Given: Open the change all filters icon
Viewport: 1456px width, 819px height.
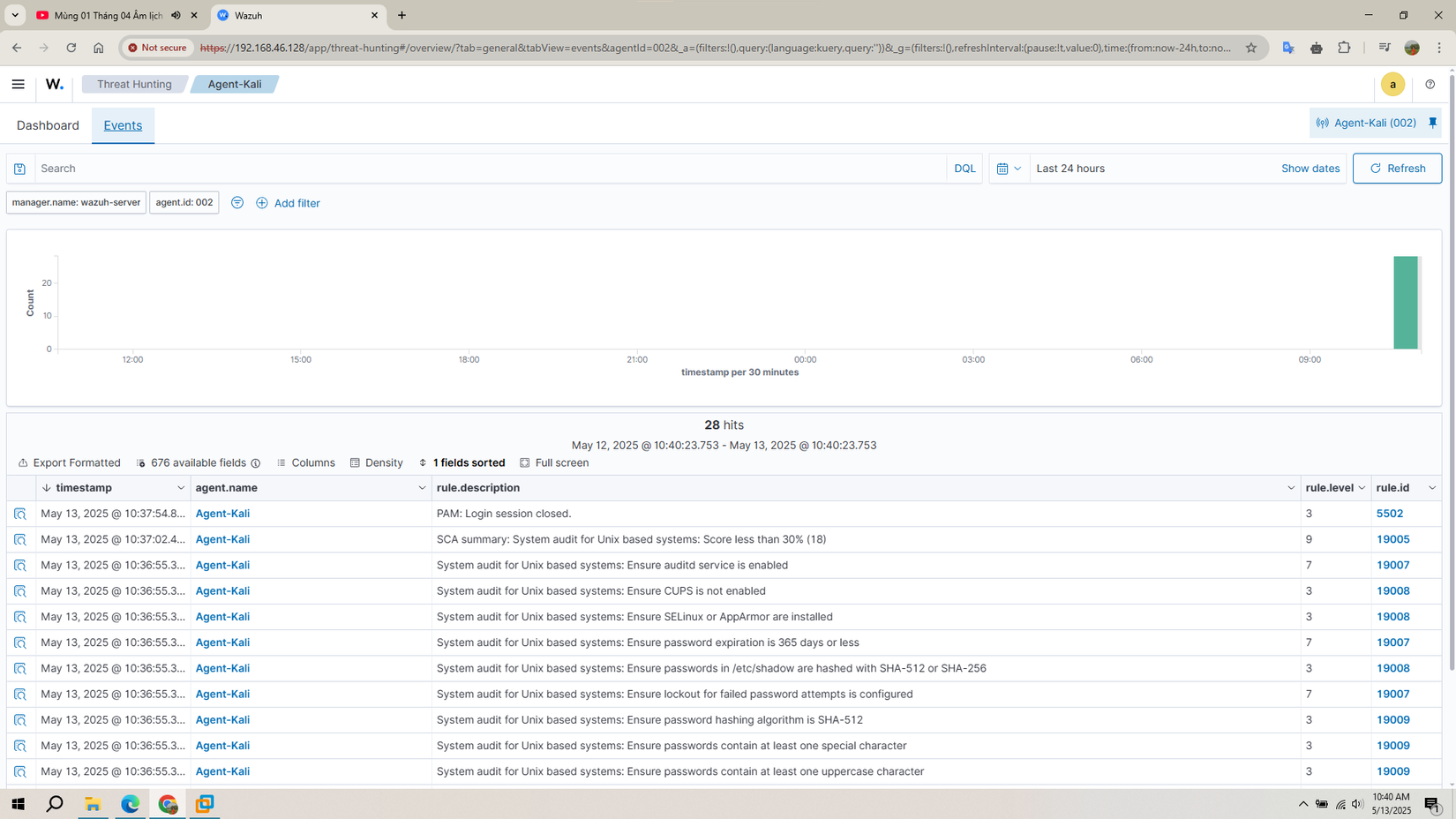Looking at the screenshot, I should (x=237, y=203).
